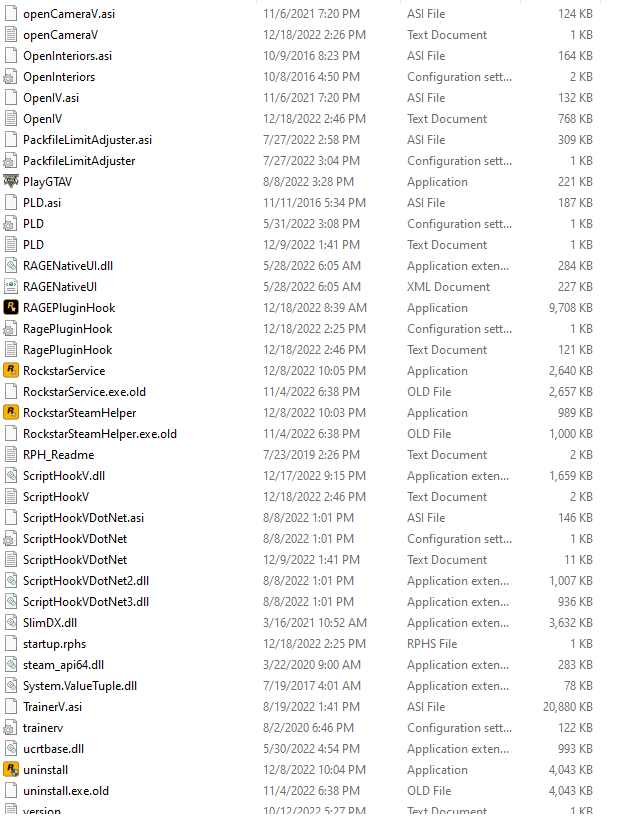The width and height of the screenshot is (621, 816).
Task: Click the RAGENativeUI.dll file icon
Action: (10, 265)
